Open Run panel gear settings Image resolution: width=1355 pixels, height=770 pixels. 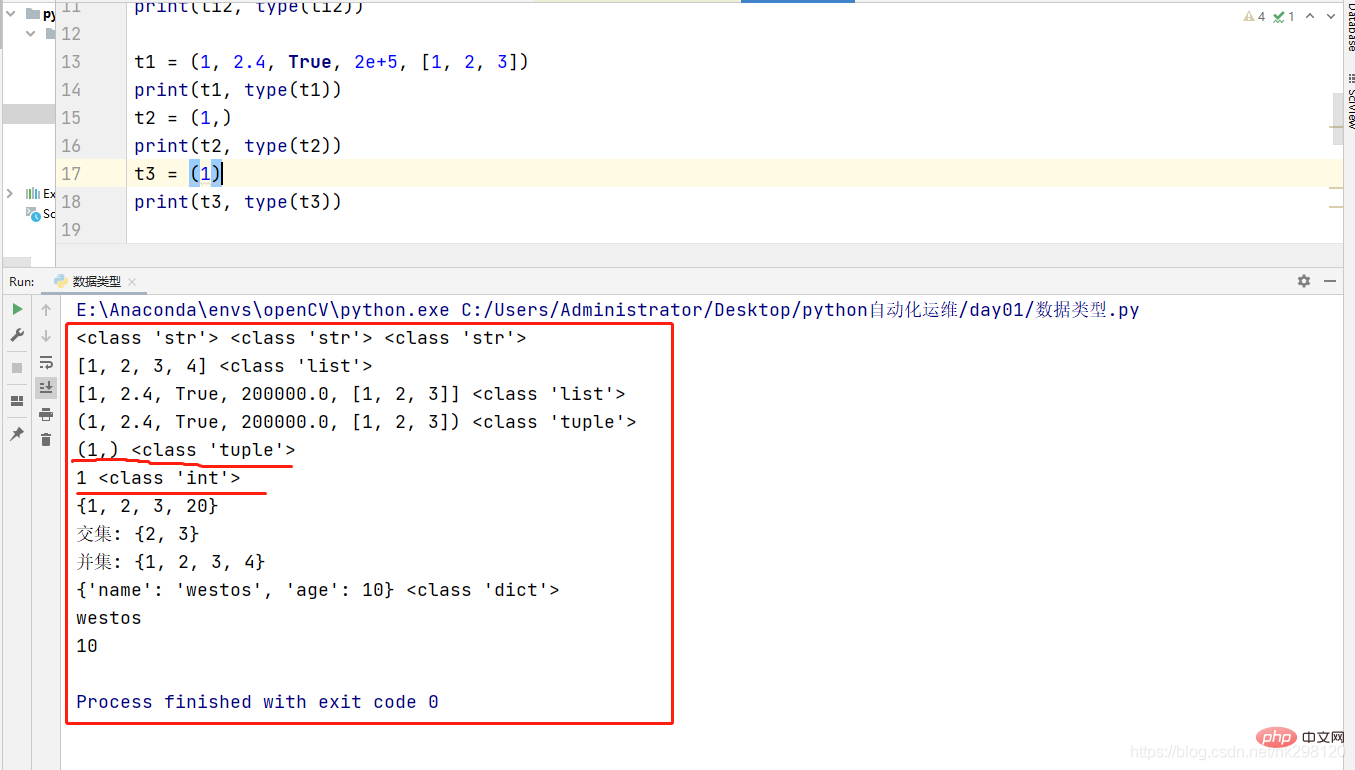click(1304, 282)
